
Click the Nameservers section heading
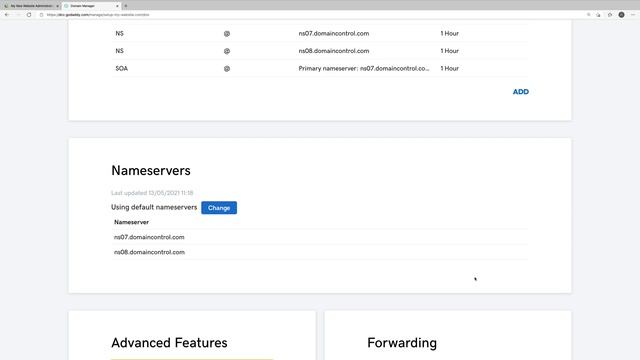click(x=151, y=171)
